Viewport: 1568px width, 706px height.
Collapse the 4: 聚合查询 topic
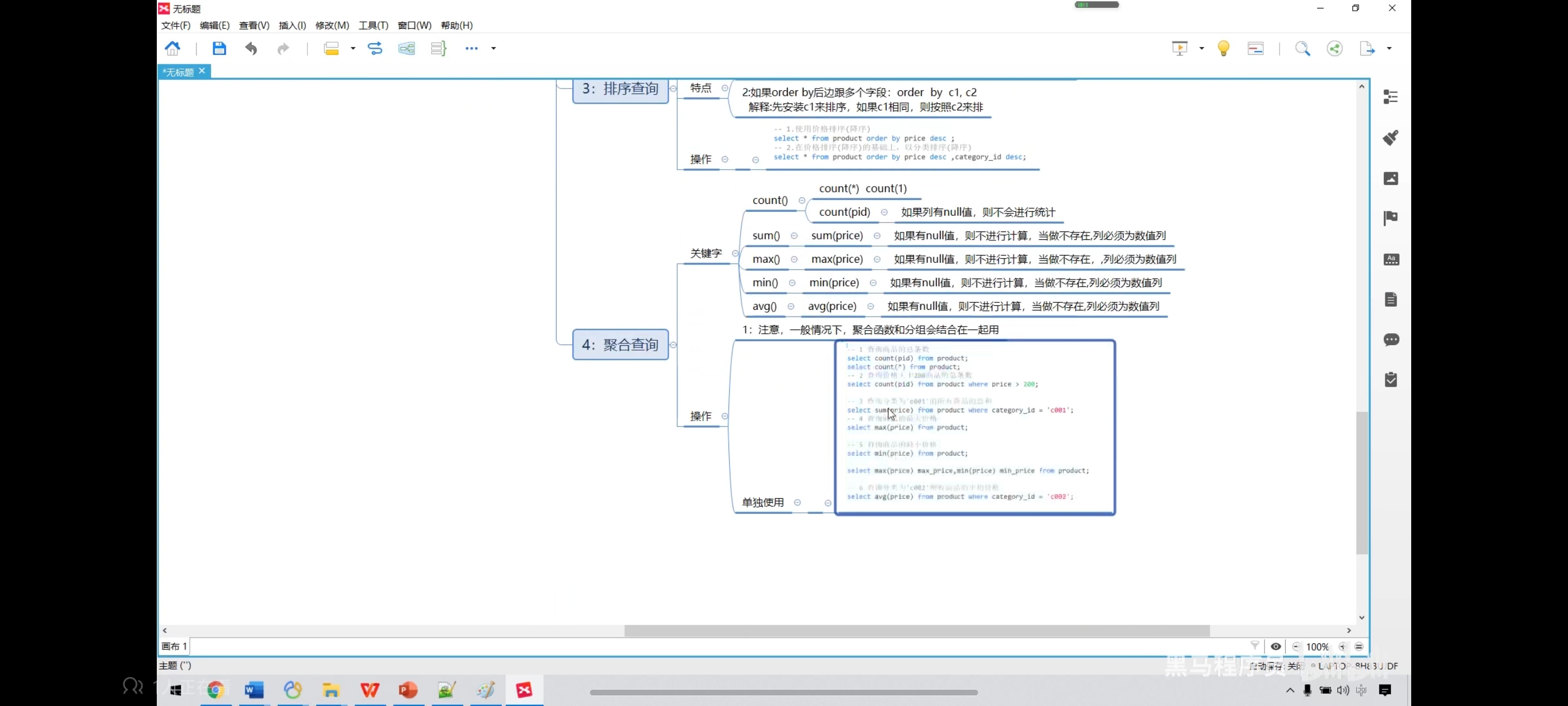673,345
